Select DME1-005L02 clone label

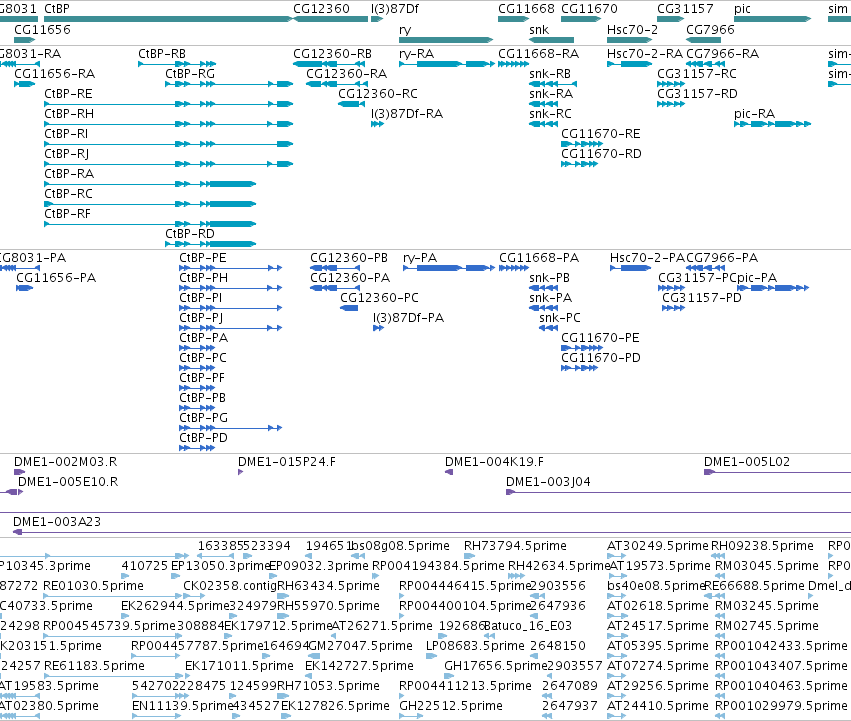(x=747, y=462)
